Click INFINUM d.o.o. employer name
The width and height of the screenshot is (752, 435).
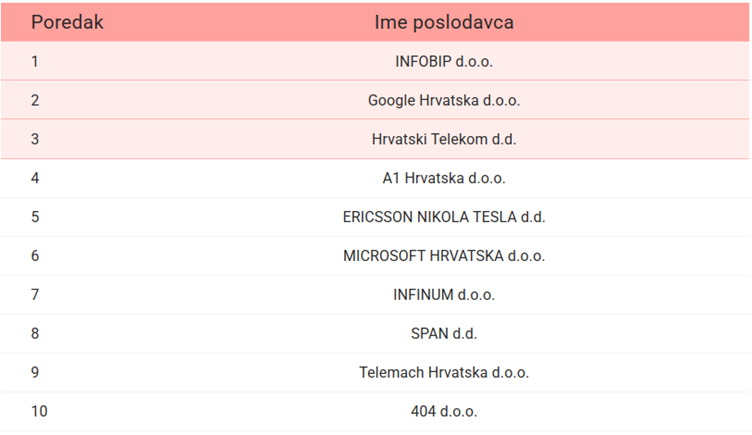pos(444,294)
